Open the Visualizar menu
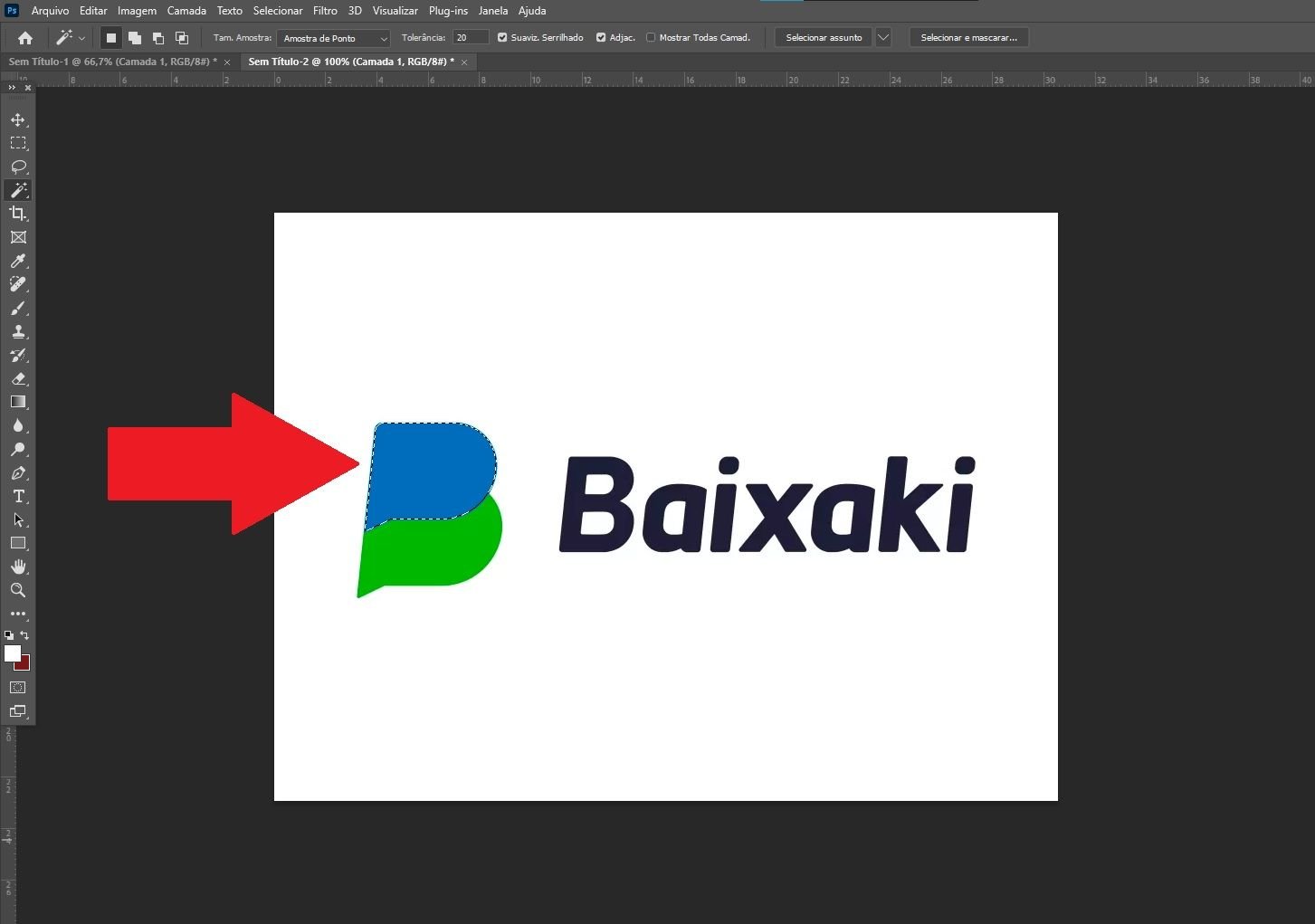This screenshot has width=1315, height=924. pos(395,11)
